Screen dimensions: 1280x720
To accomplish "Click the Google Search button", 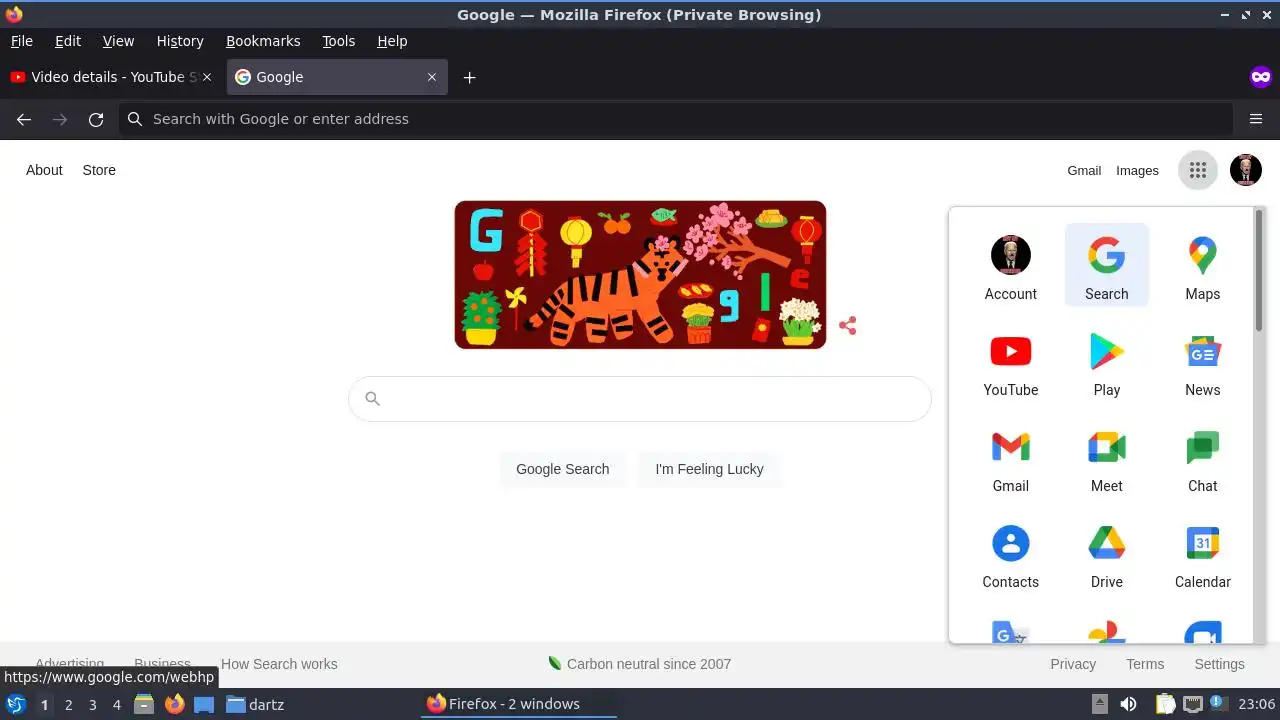I will click(562, 469).
